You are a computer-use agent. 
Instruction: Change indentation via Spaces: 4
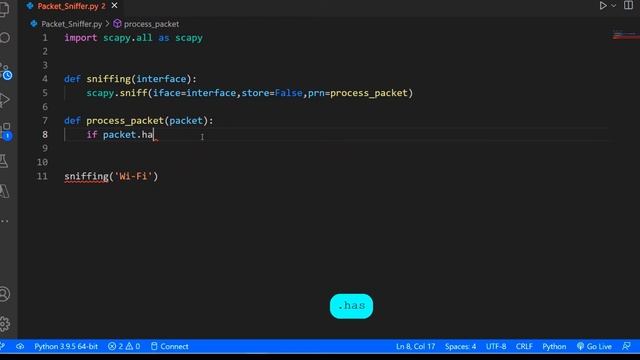(x=460, y=347)
